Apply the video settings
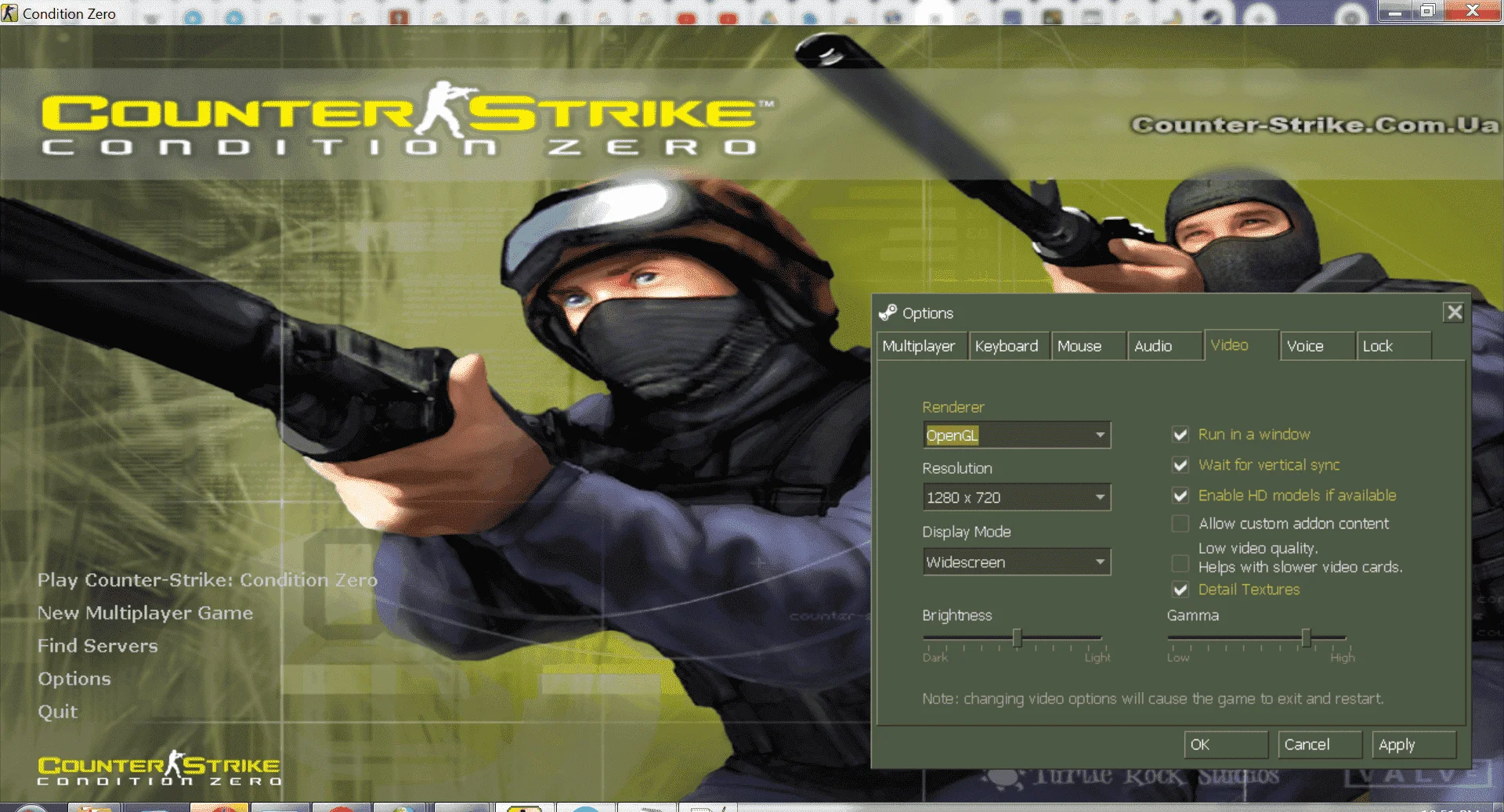The image size is (1504, 812). [1414, 745]
